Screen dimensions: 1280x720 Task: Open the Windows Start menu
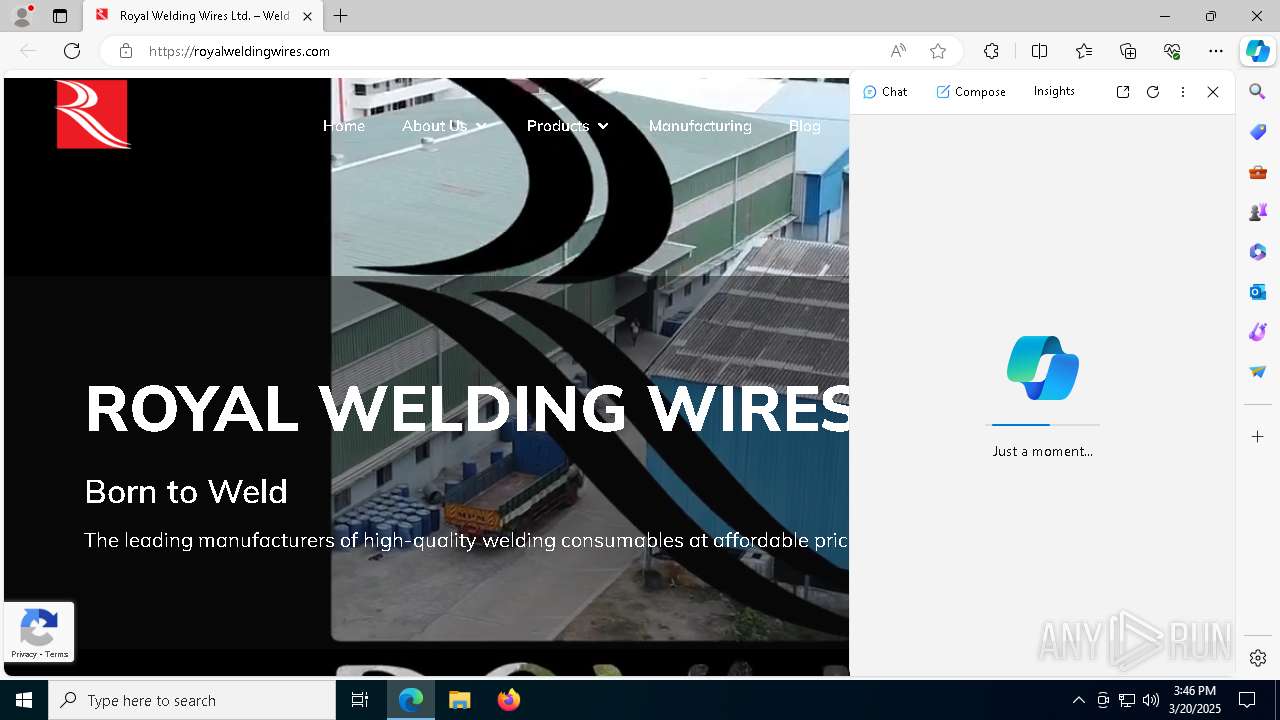[x=24, y=700]
